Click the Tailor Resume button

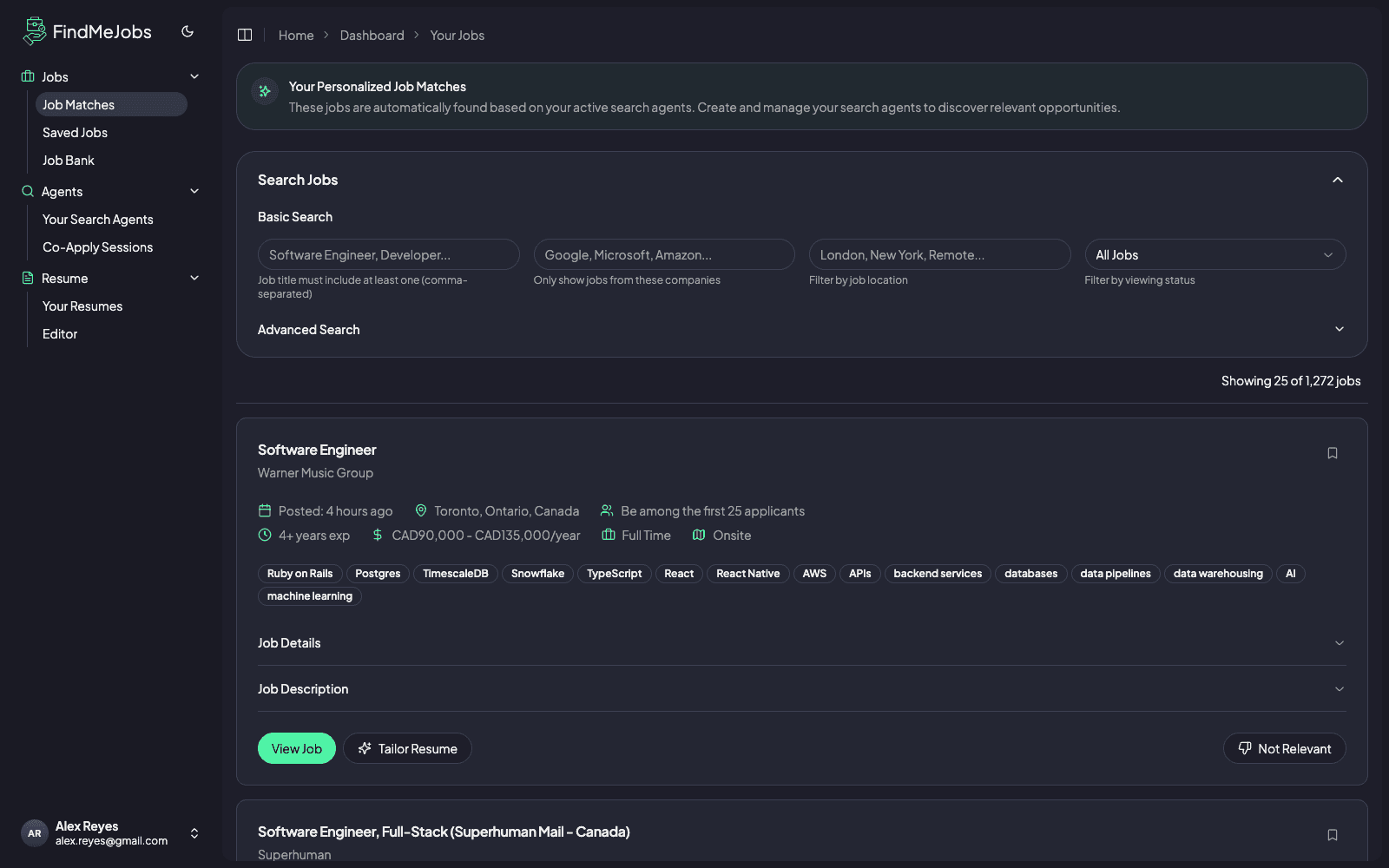407,748
